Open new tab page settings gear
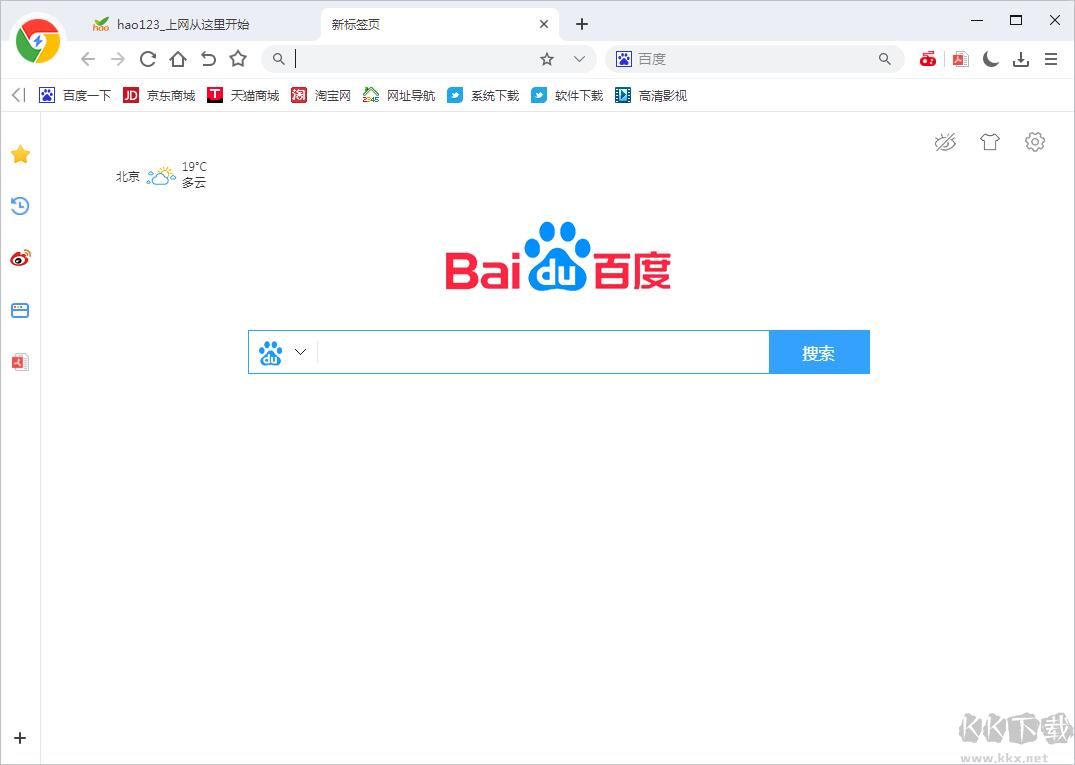The width and height of the screenshot is (1075, 765). [x=1035, y=142]
